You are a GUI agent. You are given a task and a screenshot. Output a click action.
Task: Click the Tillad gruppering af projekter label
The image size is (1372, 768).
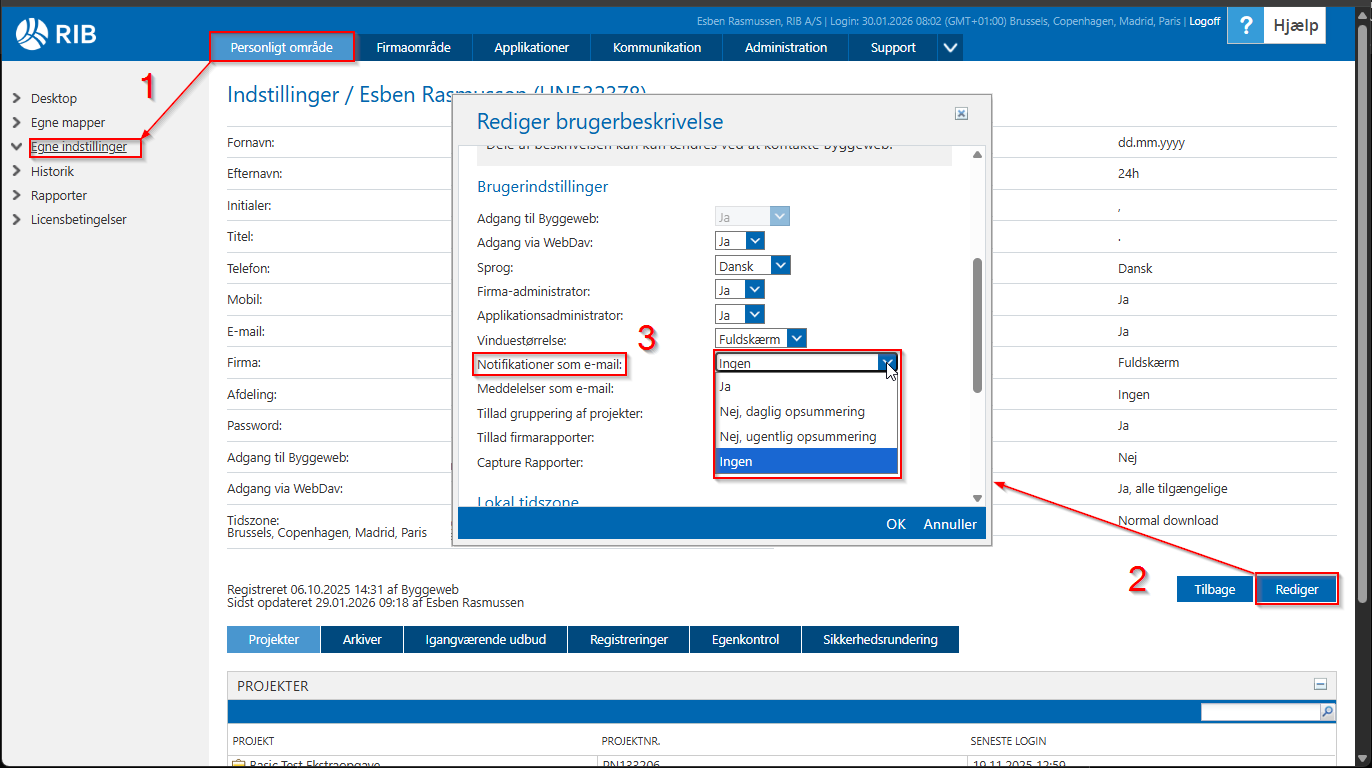[x=560, y=413]
